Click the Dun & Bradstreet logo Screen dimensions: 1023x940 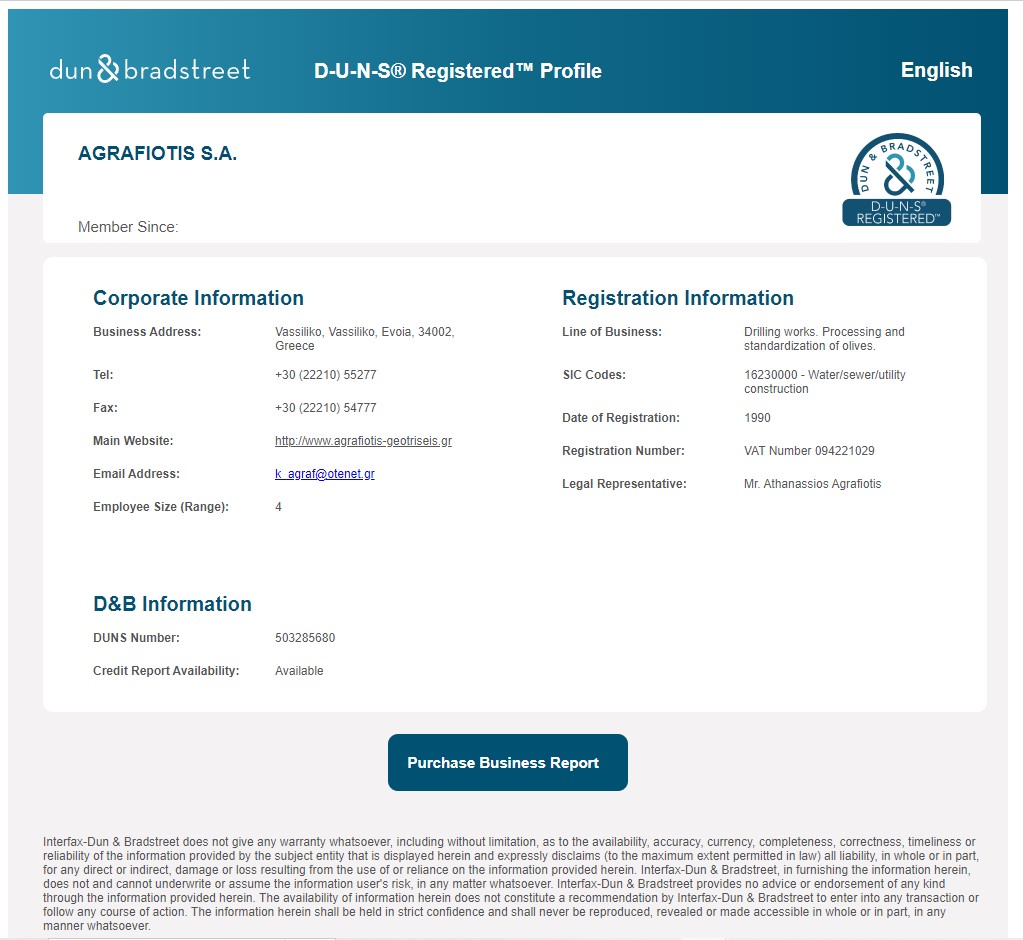(150, 69)
